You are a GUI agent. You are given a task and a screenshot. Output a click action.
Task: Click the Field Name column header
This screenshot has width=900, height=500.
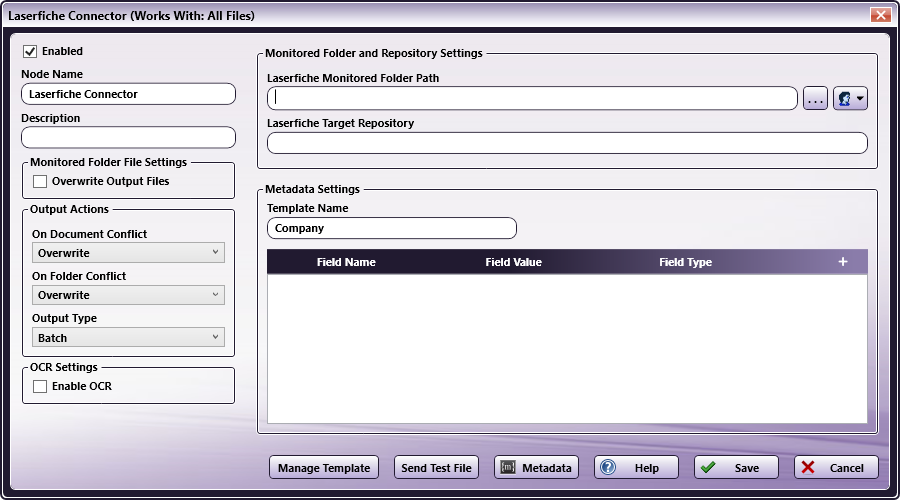(346, 262)
